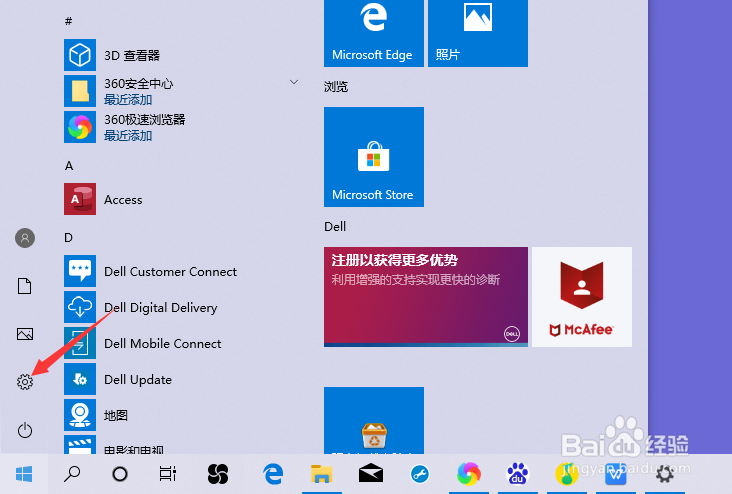The width and height of the screenshot is (732, 494).
Task: Open the Dell Customer Connect icon
Action: point(80,271)
